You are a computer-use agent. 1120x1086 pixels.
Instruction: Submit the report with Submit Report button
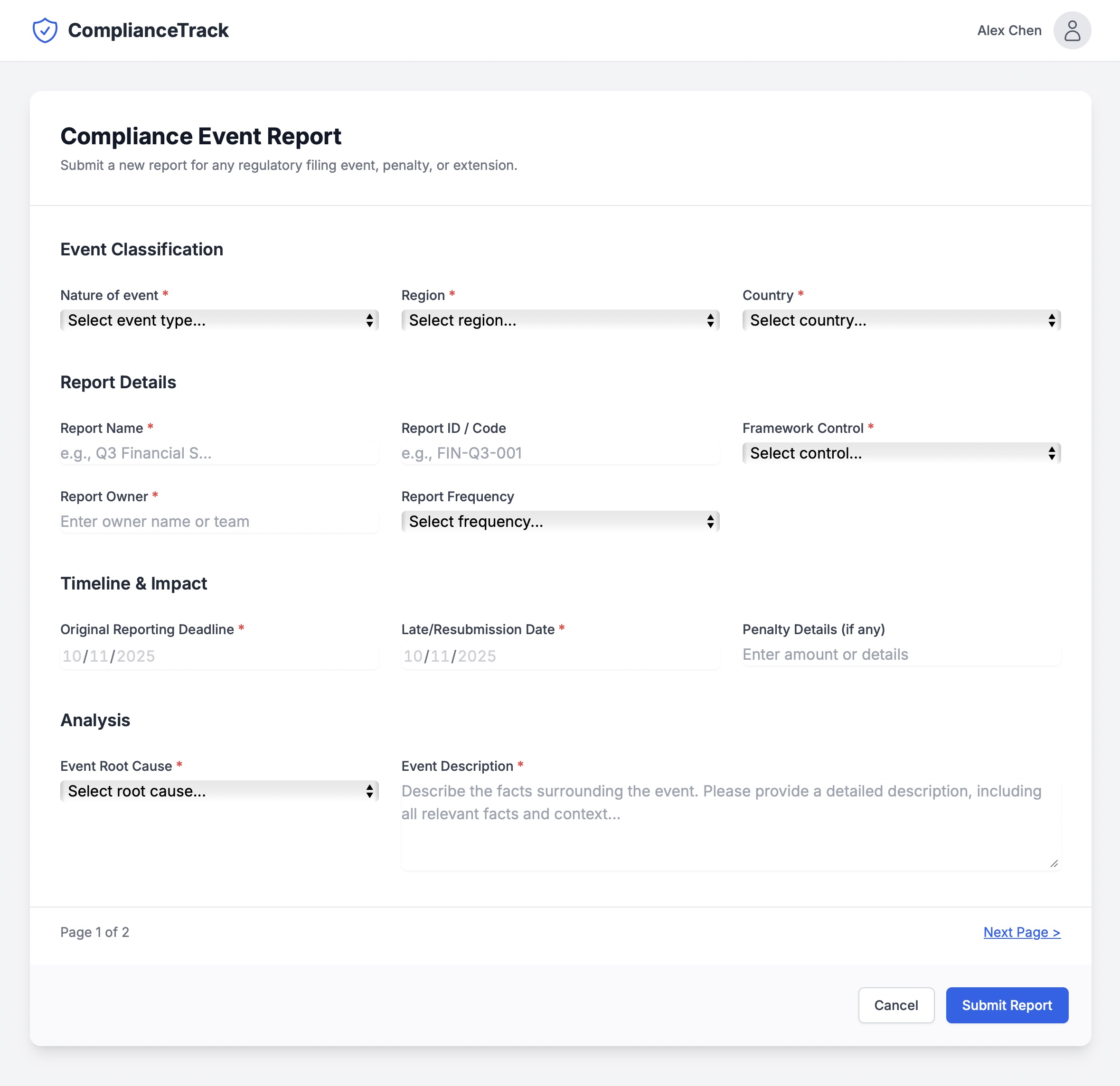[x=1007, y=1005]
